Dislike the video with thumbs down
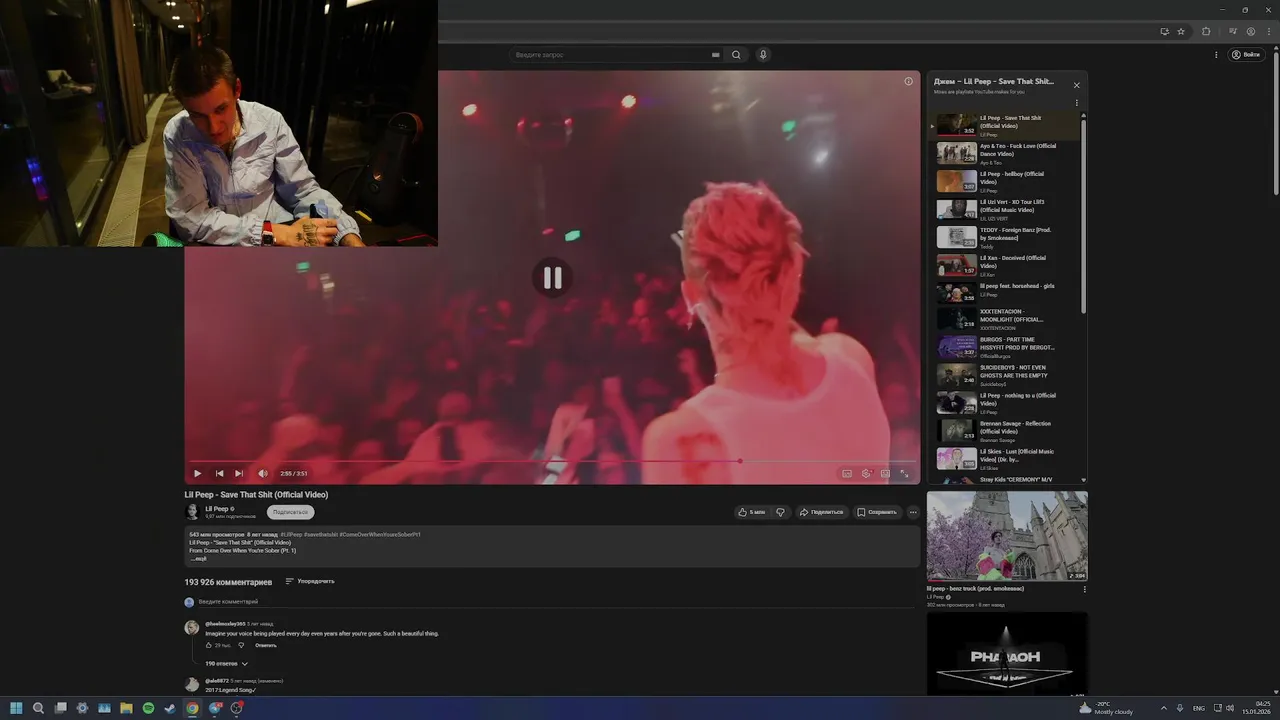 (780, 512)
